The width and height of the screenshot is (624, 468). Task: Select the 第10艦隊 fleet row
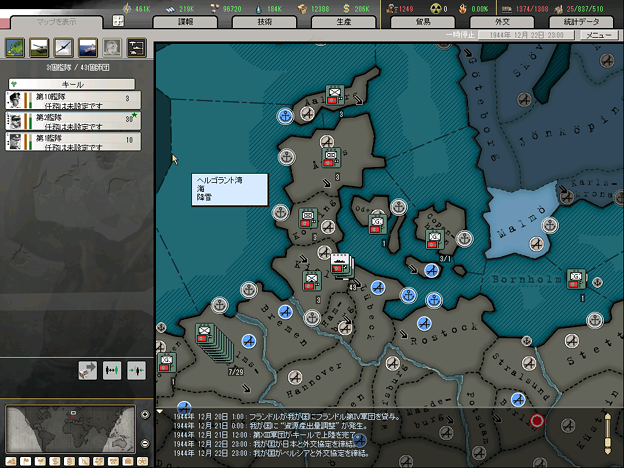tap(73, 100)
